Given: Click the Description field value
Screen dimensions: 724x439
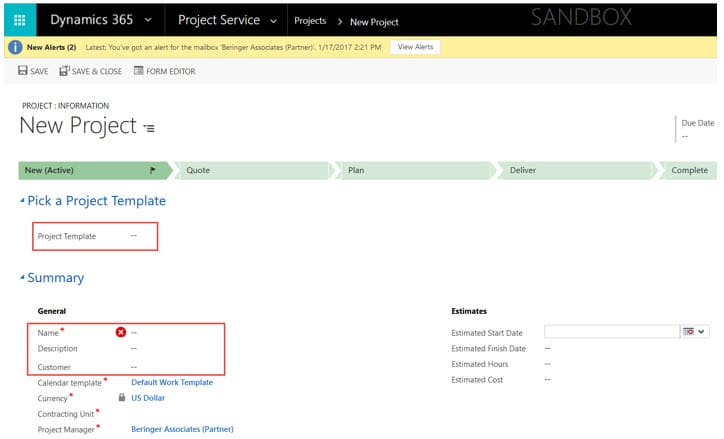Looking at the screenshot, I should [134, 348].
